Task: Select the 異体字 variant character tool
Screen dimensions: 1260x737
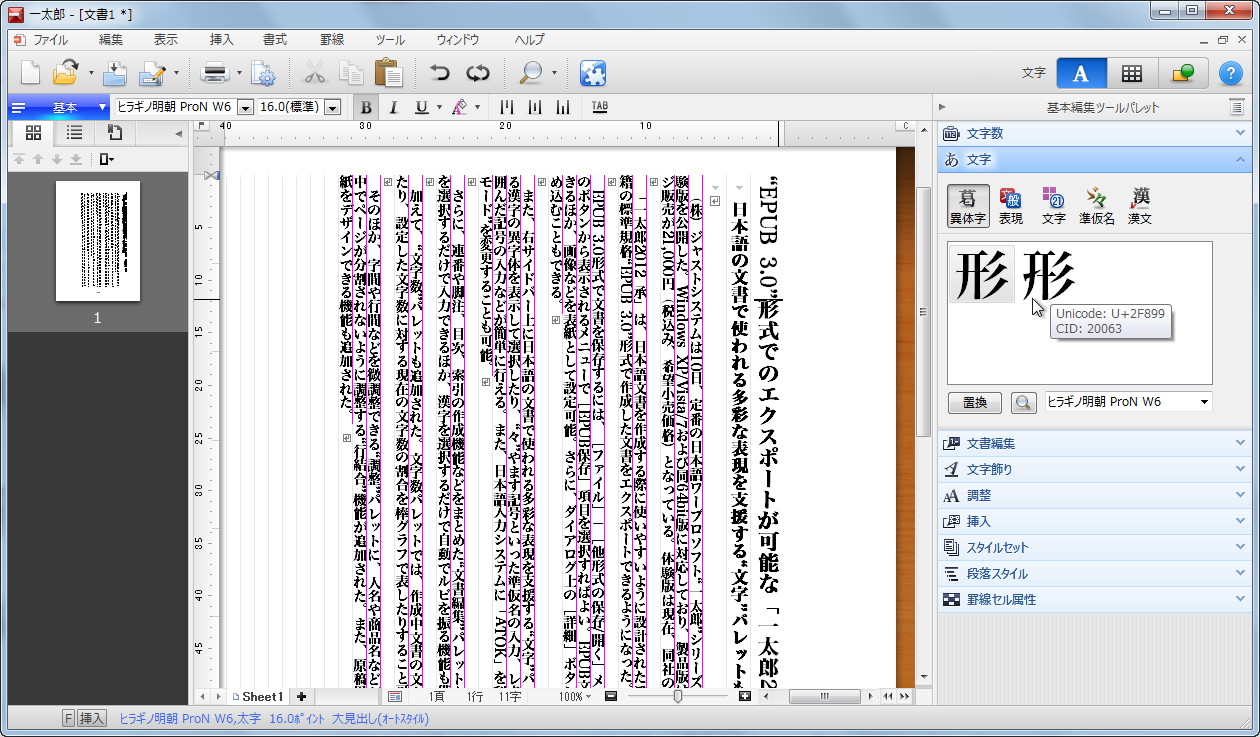Action: click(968, 205)
